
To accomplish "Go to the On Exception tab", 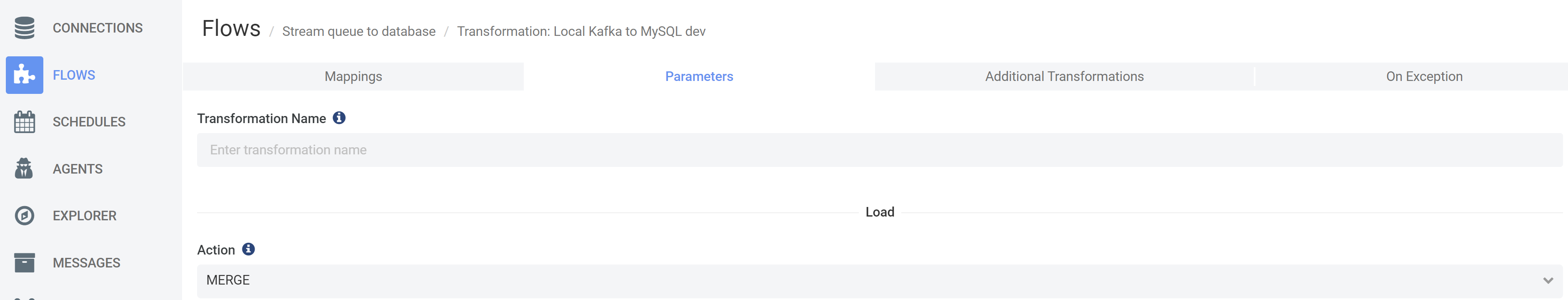I will (1424, 77).
